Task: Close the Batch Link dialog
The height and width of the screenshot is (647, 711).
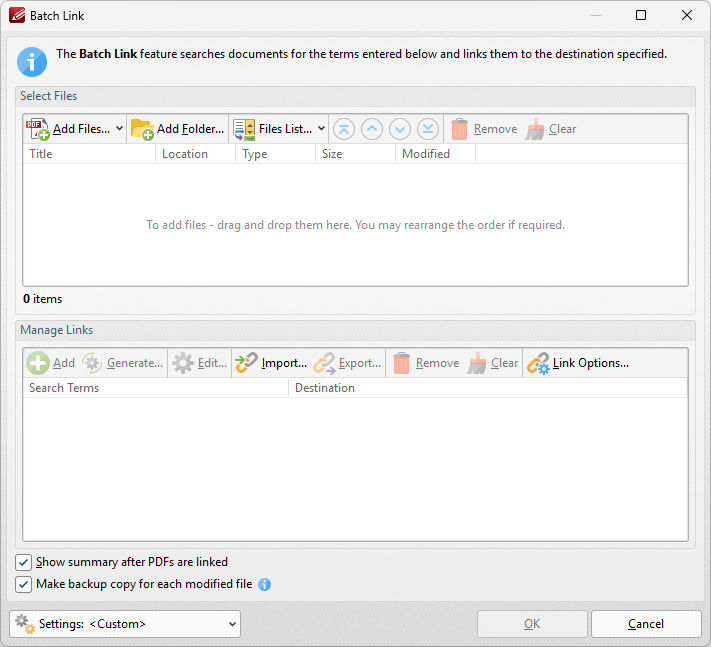Action: (x=687, y=15)
